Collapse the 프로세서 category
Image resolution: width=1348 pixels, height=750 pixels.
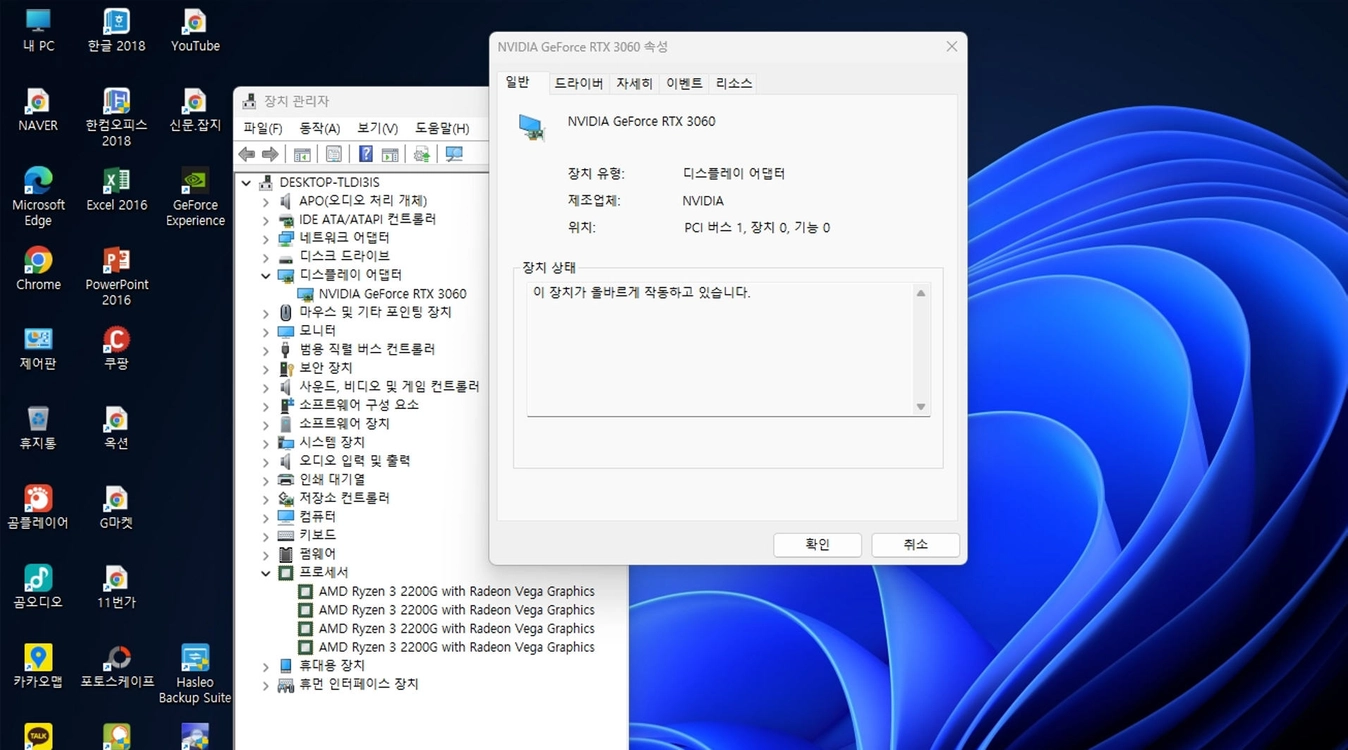tap(266, 573)
